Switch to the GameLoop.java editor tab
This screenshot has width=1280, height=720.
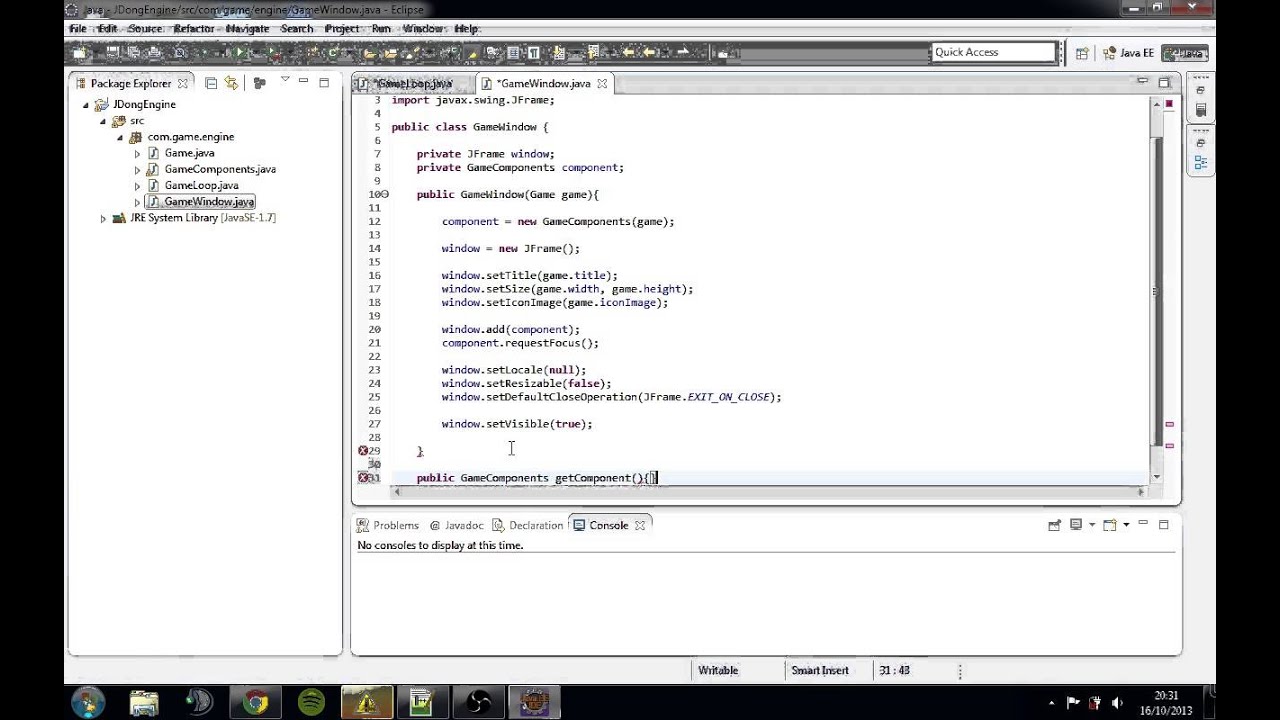(x=414, y=84)
